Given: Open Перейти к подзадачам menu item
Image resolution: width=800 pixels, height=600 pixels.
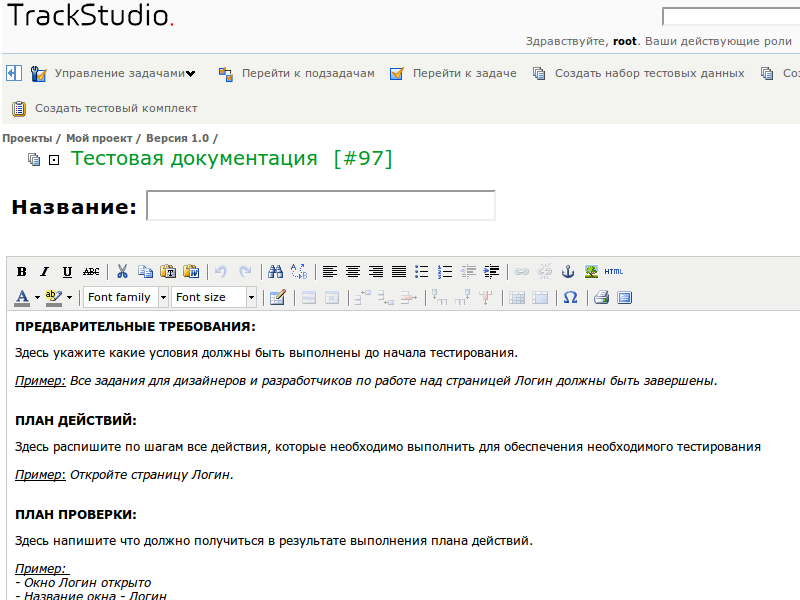Looking at the screenshot, I should tap(307, 74).
